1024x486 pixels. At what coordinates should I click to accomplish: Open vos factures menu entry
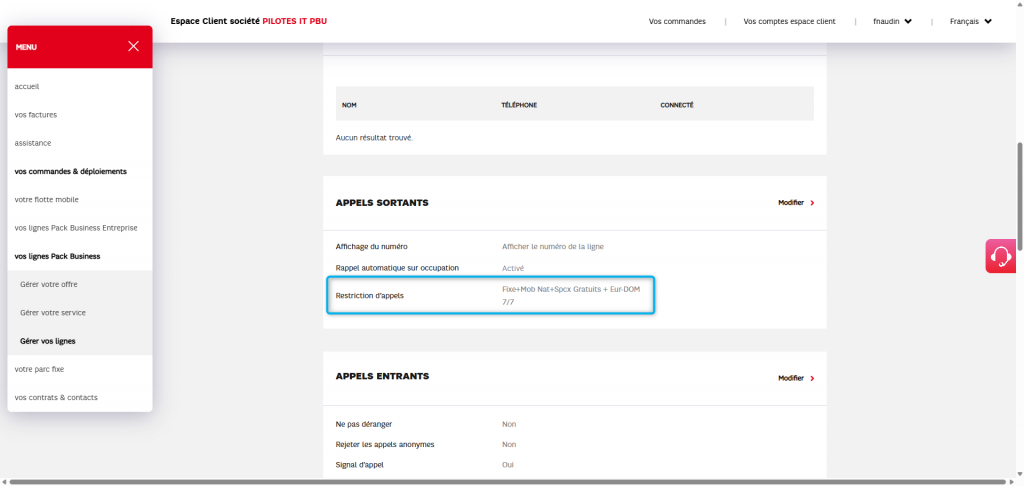click(35, 114)
